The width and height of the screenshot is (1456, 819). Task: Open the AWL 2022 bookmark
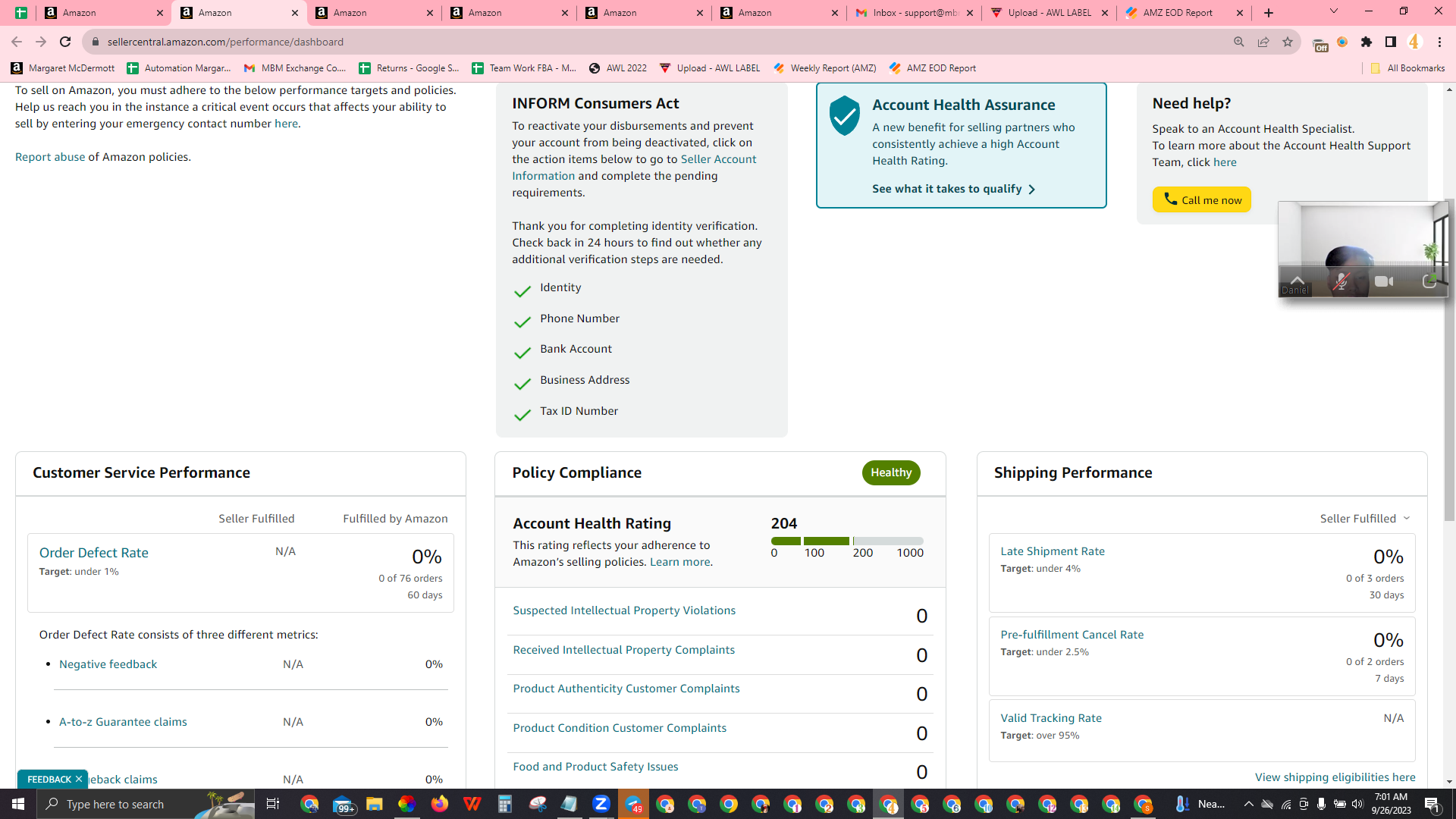617,68
